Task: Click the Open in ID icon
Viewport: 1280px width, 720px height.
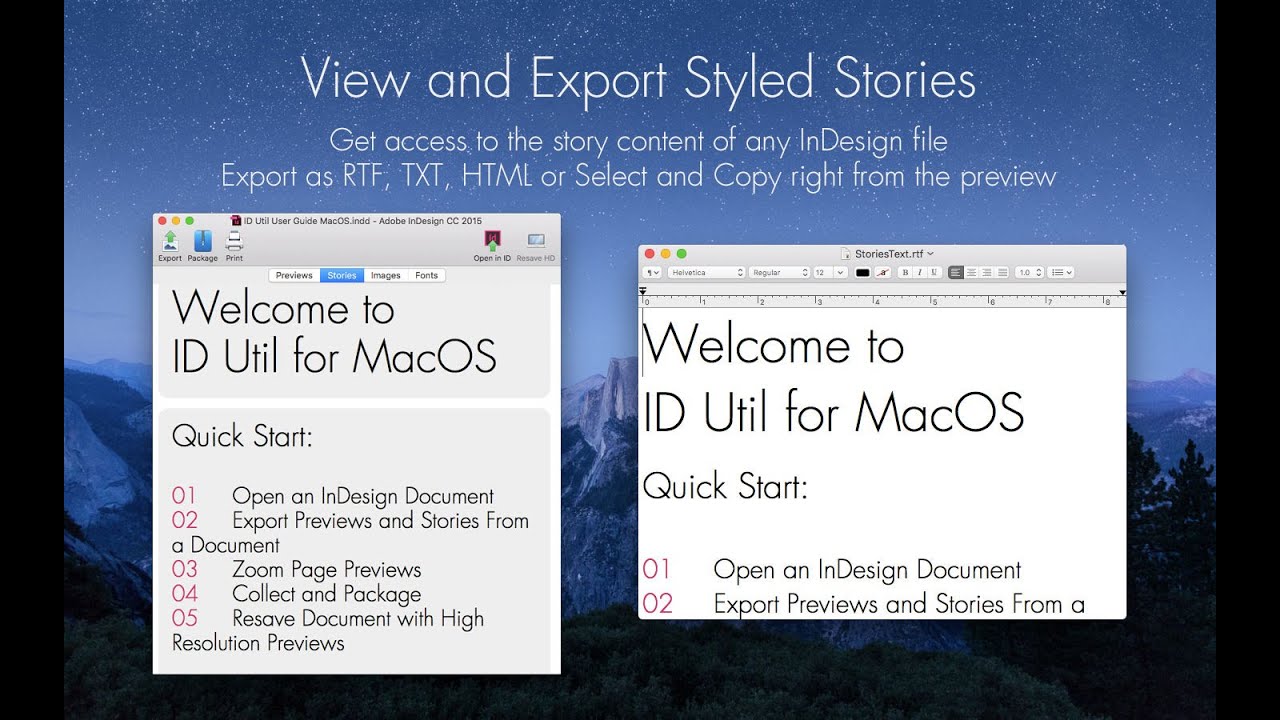Action: (x=492, y=241)
